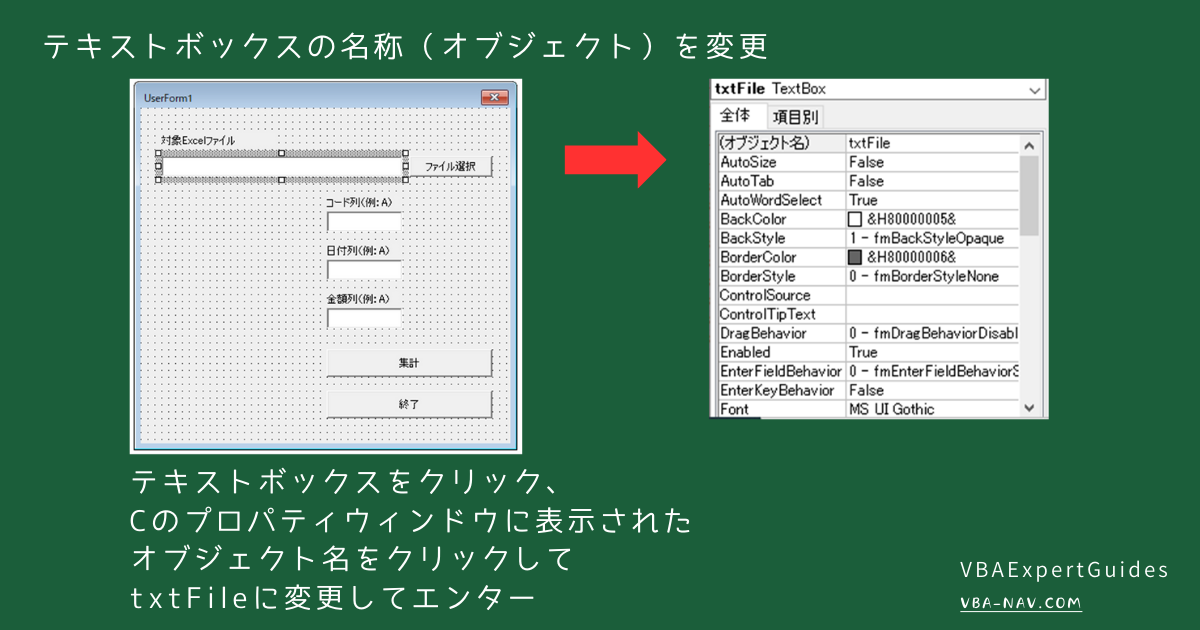
Task: Click the ファイル選択 button
Action: pos(452,166)
